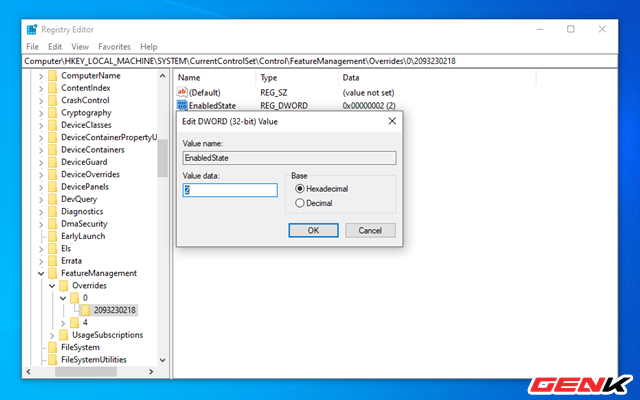
Task: Select the DmaSecurity folder icon
Action: tap(53, 224)
